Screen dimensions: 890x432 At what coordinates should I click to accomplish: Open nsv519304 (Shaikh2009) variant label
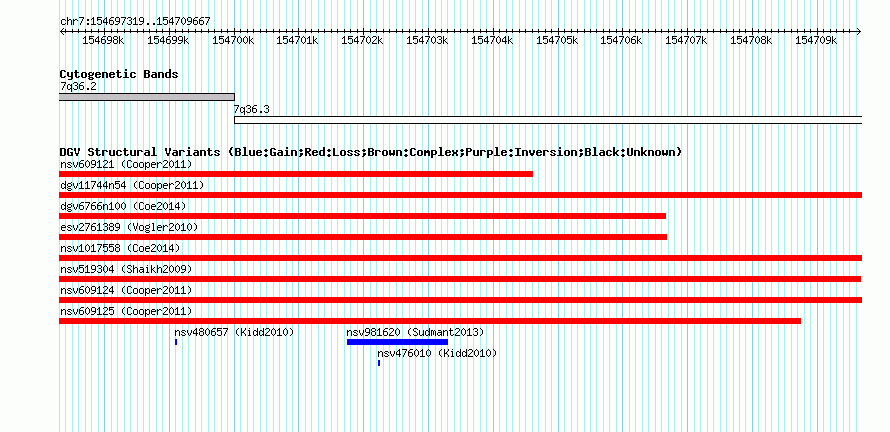tap(126, 270)
